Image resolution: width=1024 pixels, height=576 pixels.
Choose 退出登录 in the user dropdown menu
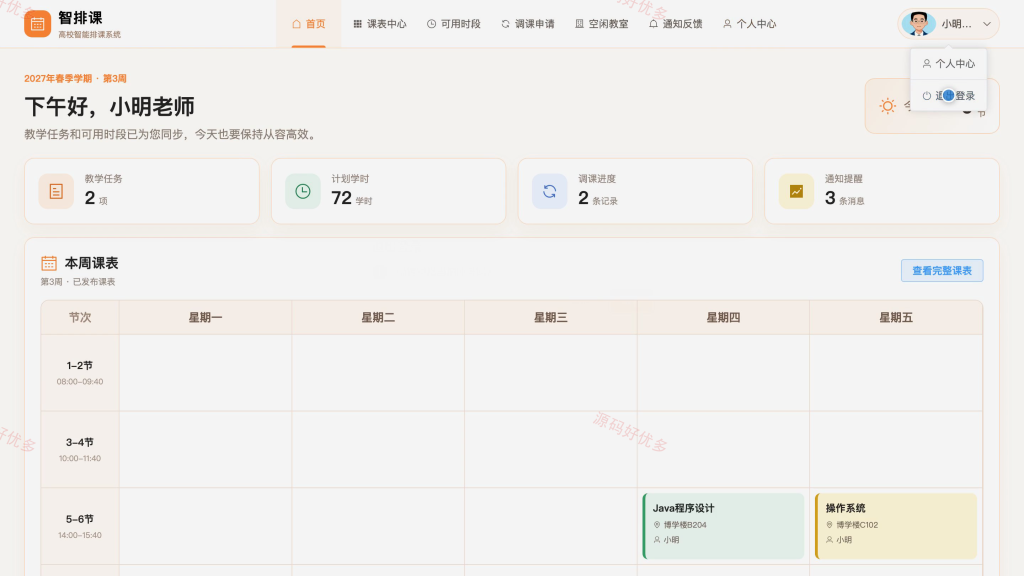pos(948,95)
